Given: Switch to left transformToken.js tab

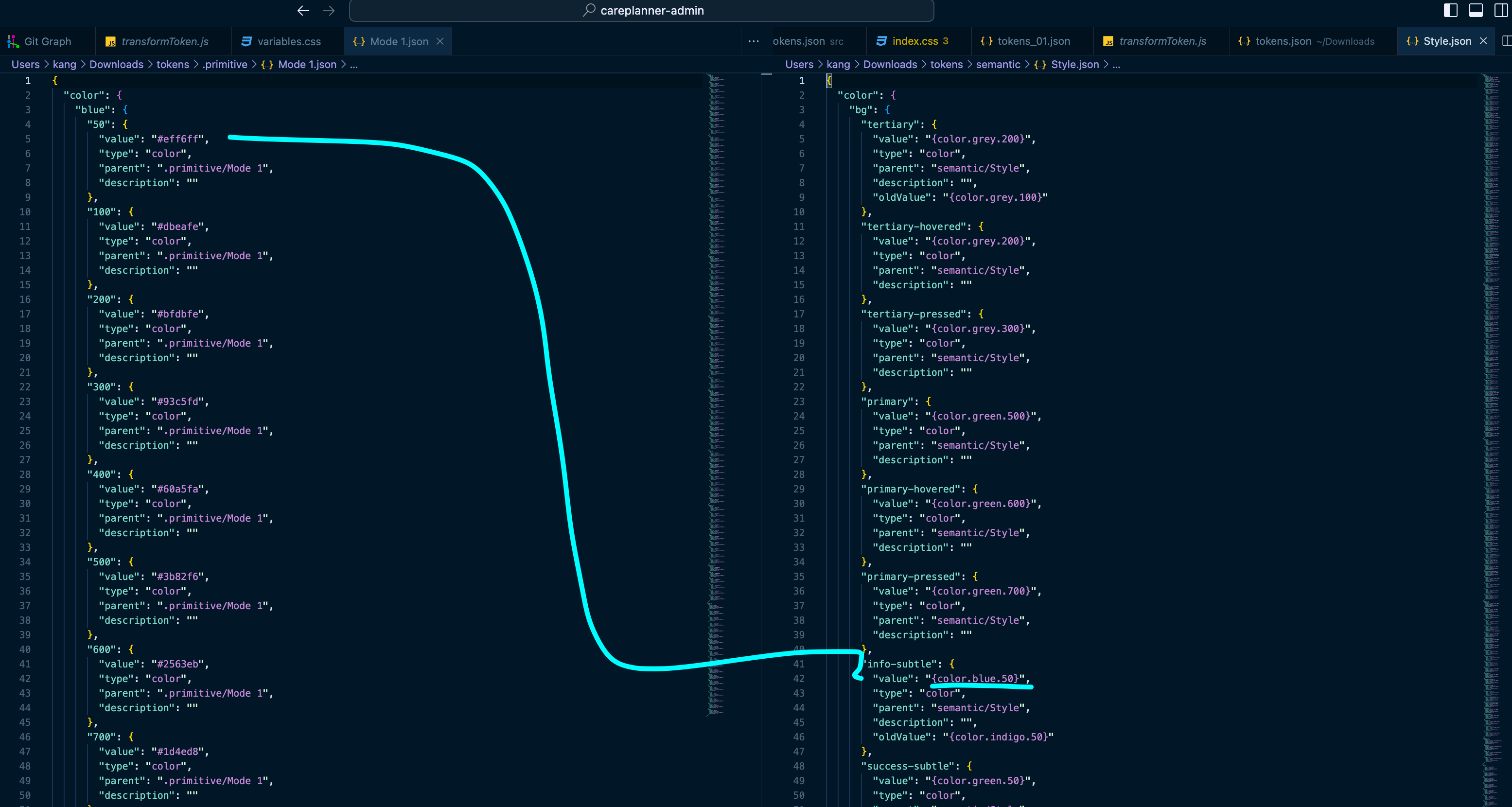Looking at the screenshot, I should (x=164, y=41).
